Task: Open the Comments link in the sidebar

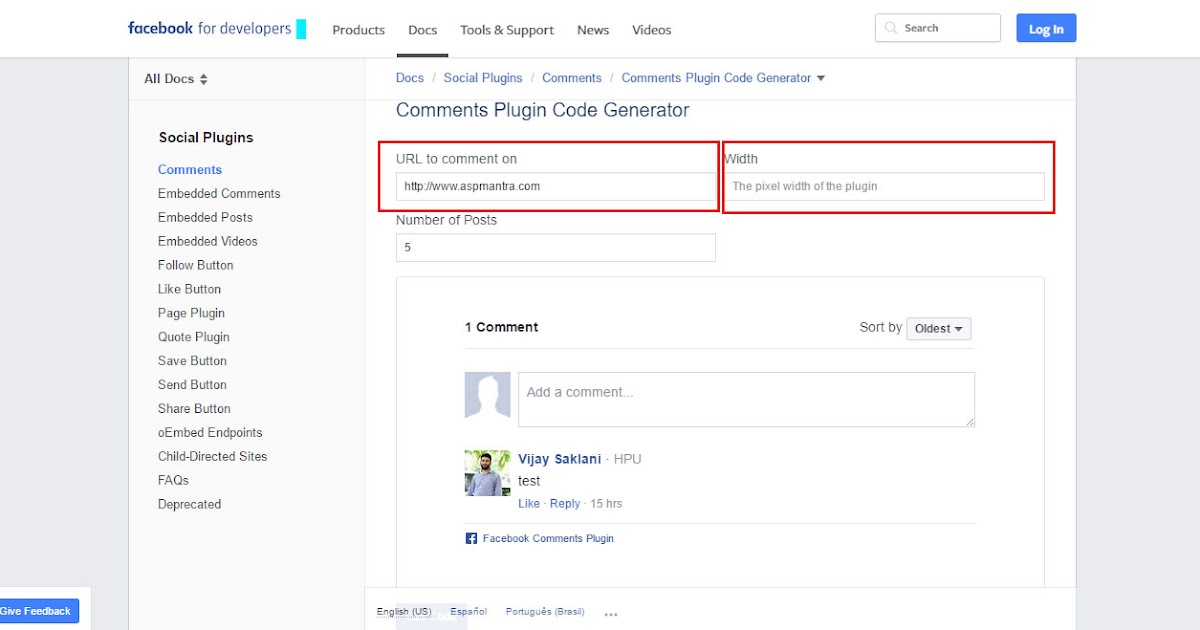Action: [189, 169]
